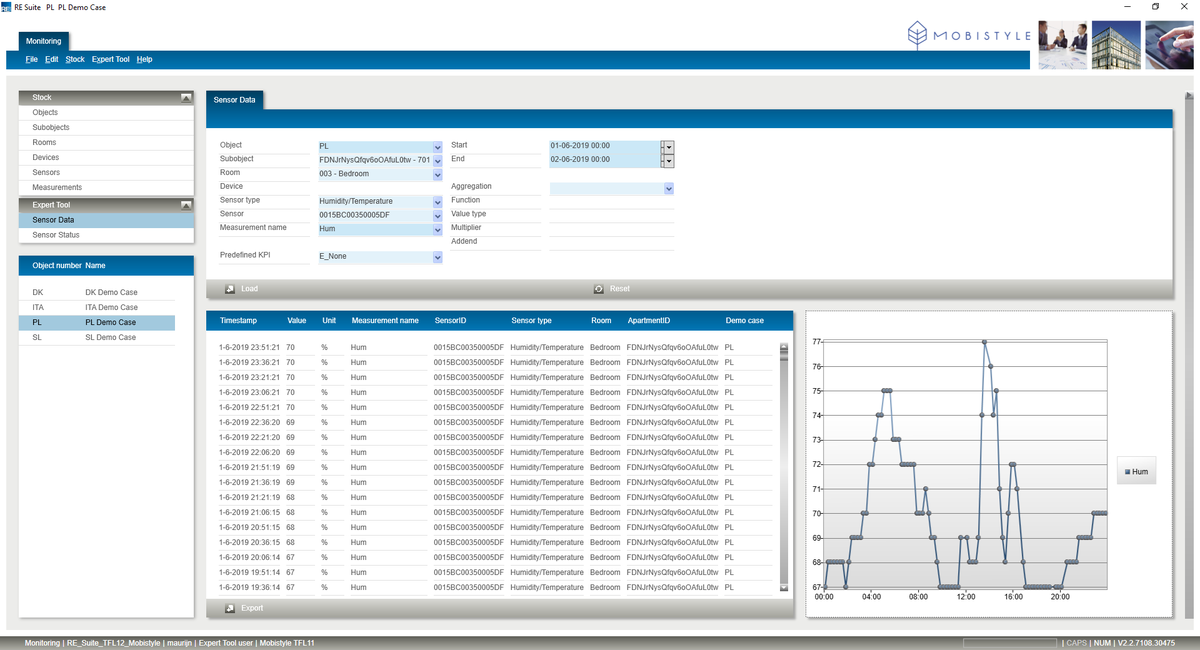Click the building facade header thumbnail
Image resolution: width=1200 pixels, height=650 pixels.
(1115, 45)
